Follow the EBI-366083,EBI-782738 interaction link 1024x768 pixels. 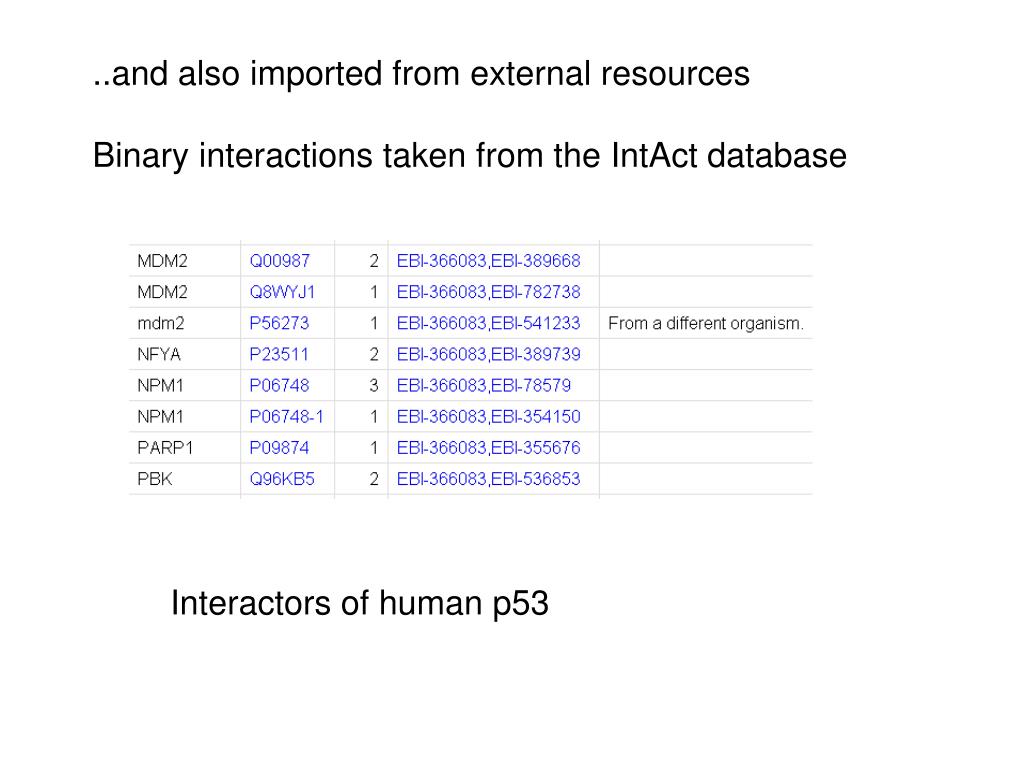point(488,292)
